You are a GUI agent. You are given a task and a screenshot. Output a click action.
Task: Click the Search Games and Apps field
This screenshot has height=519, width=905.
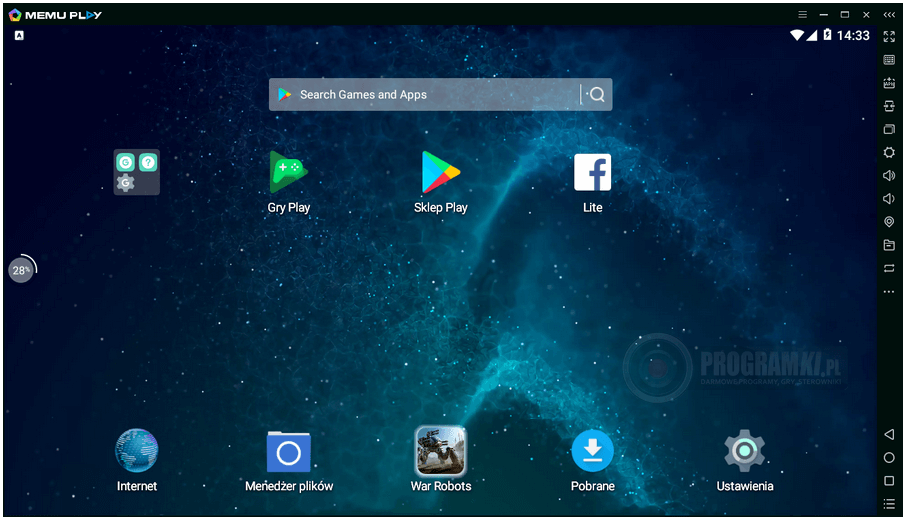[x=440, y=95]
